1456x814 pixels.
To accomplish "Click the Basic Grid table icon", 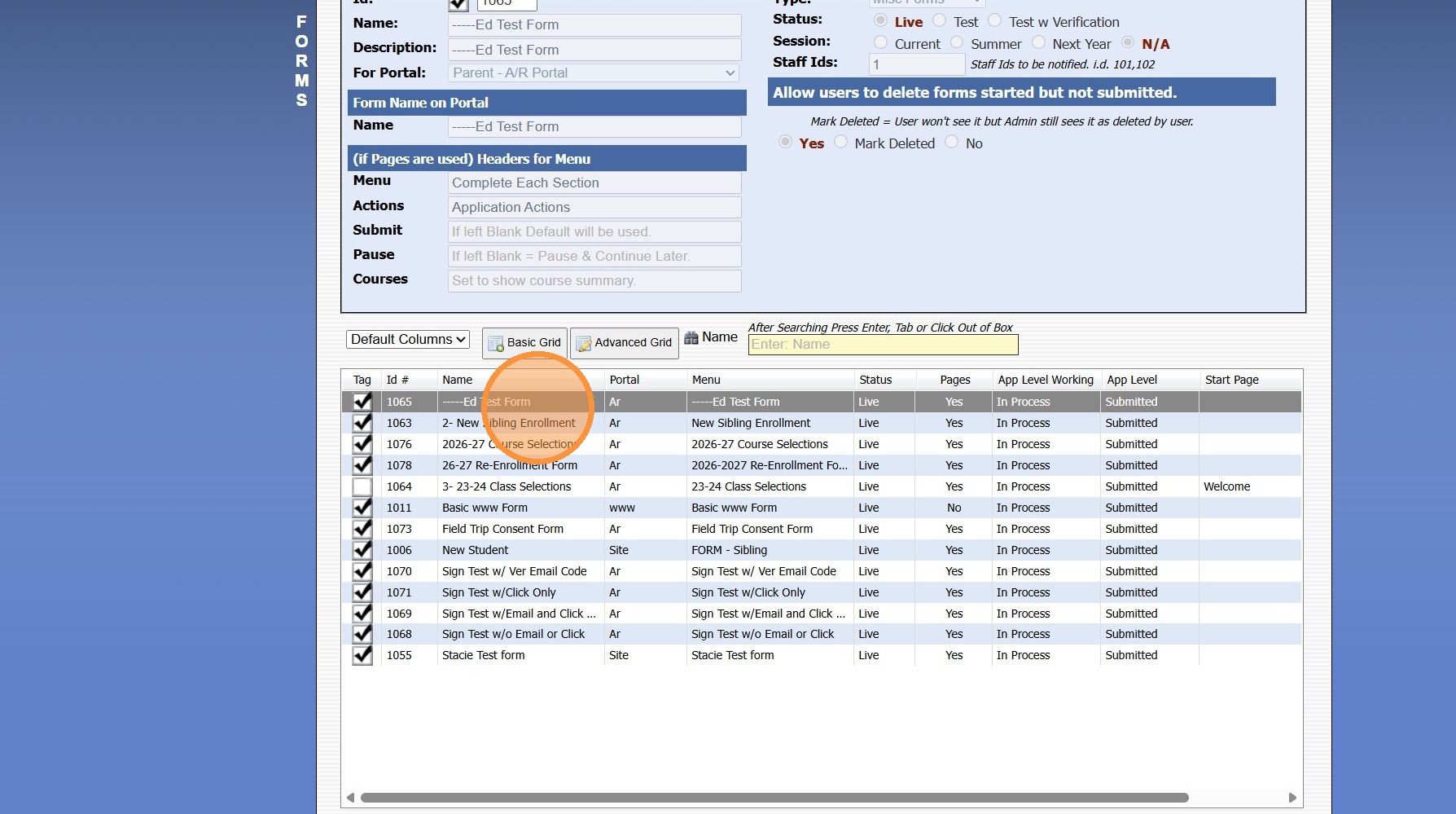I will click(496, 344).
